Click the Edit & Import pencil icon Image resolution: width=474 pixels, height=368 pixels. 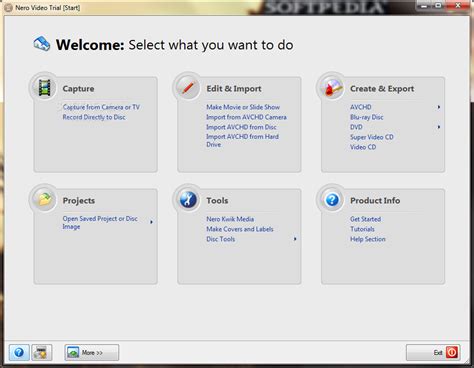[188, 88]
